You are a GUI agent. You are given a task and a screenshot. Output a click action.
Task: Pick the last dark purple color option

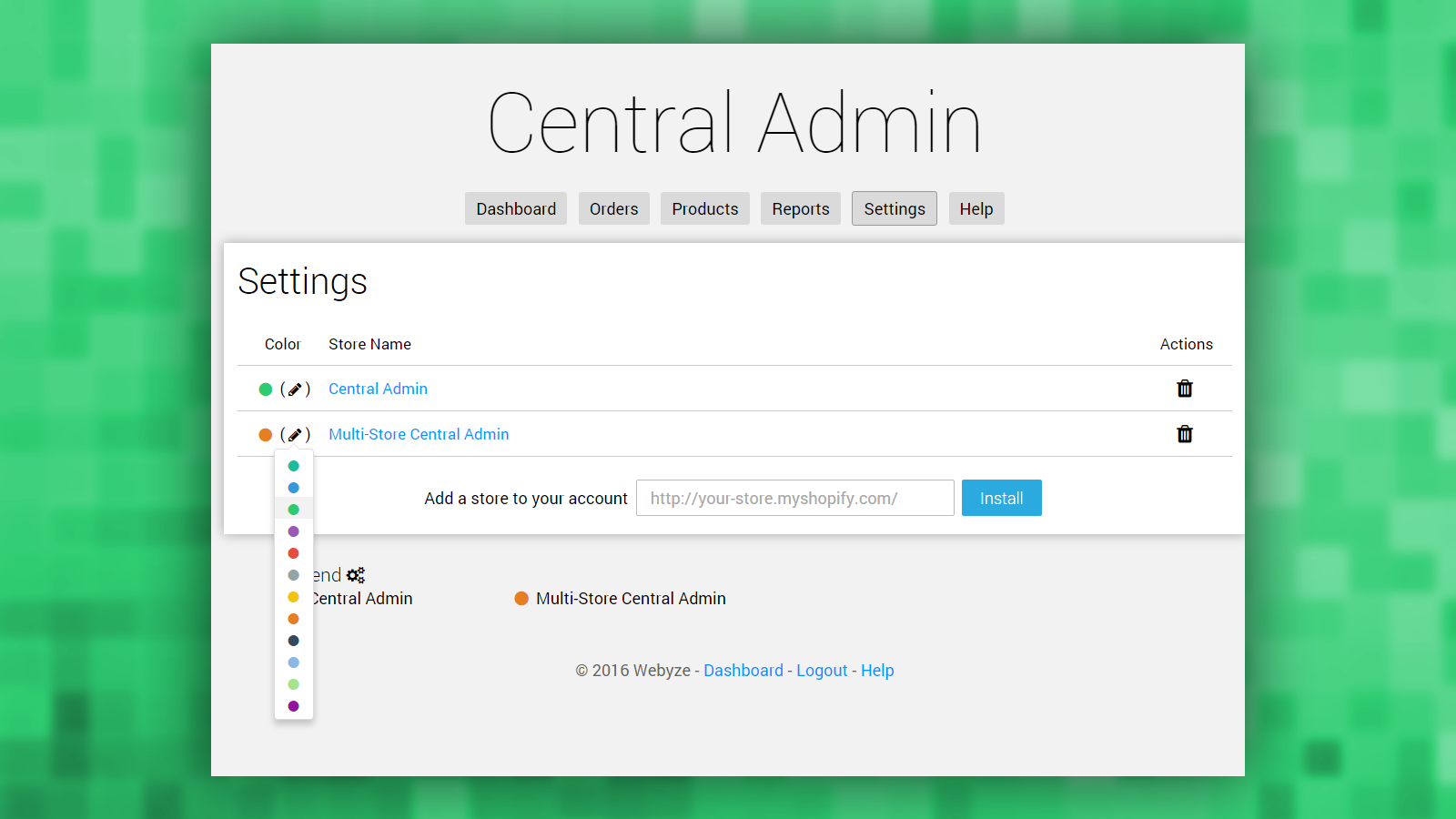(x=293, y=706)
